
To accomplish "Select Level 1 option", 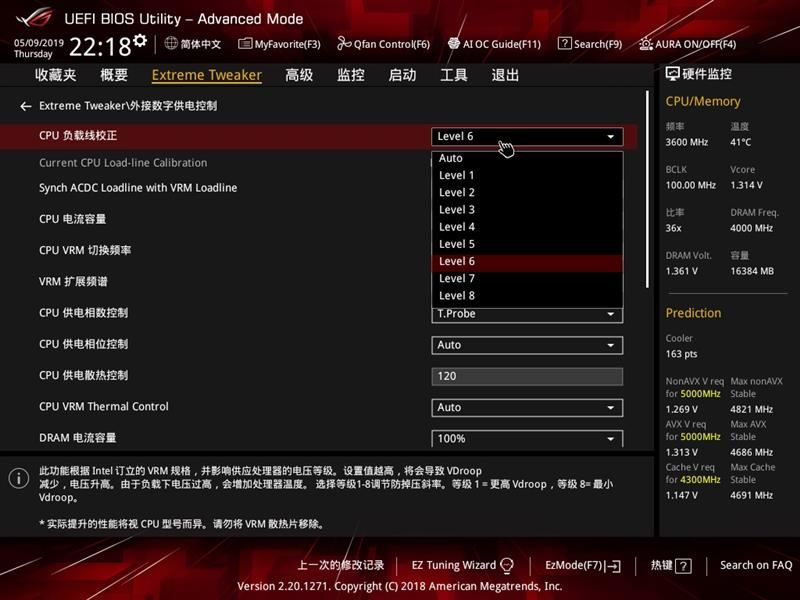I will coord(527,176).
